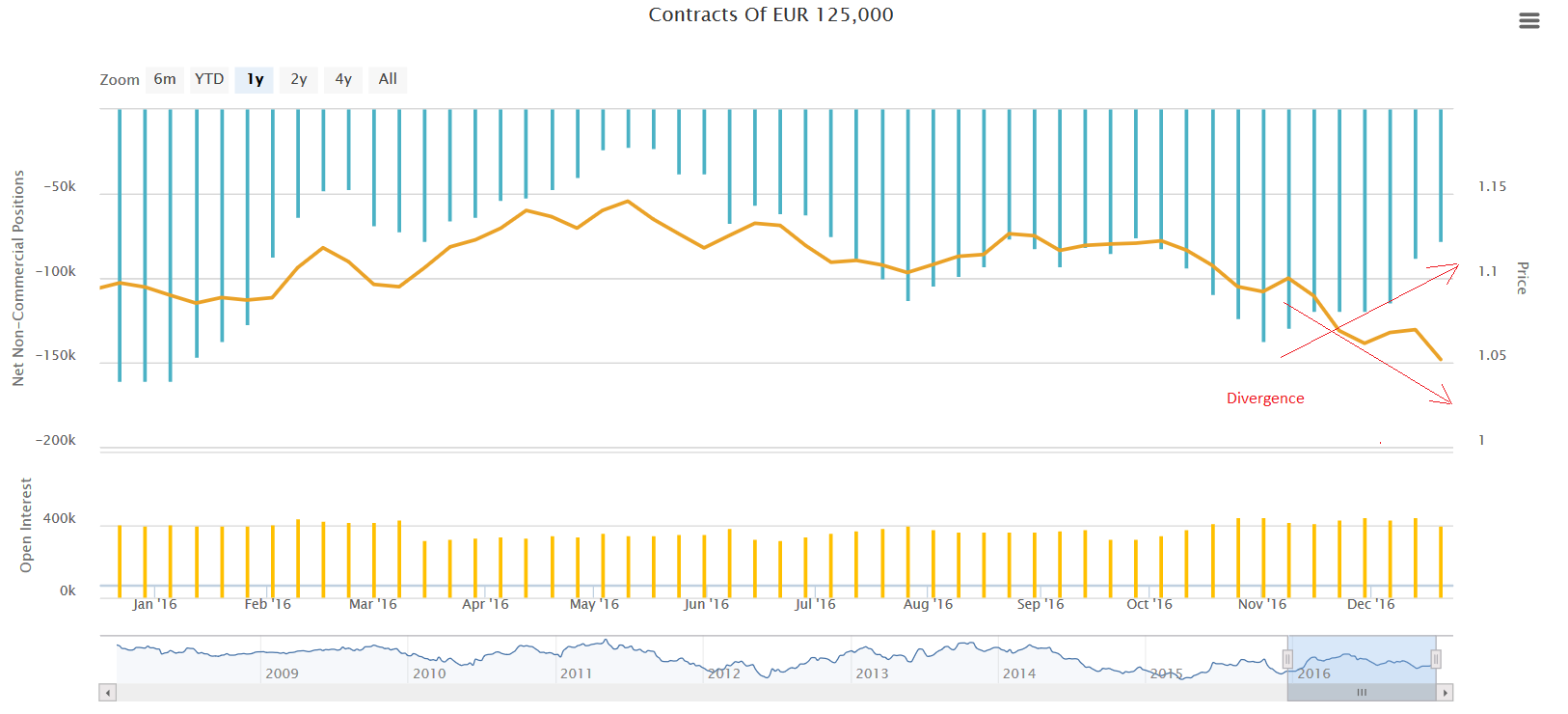1568x714 pixels.
Task: Click the chart title Contracts Of EUR 125,000
Action: click(x=770, y=14)
